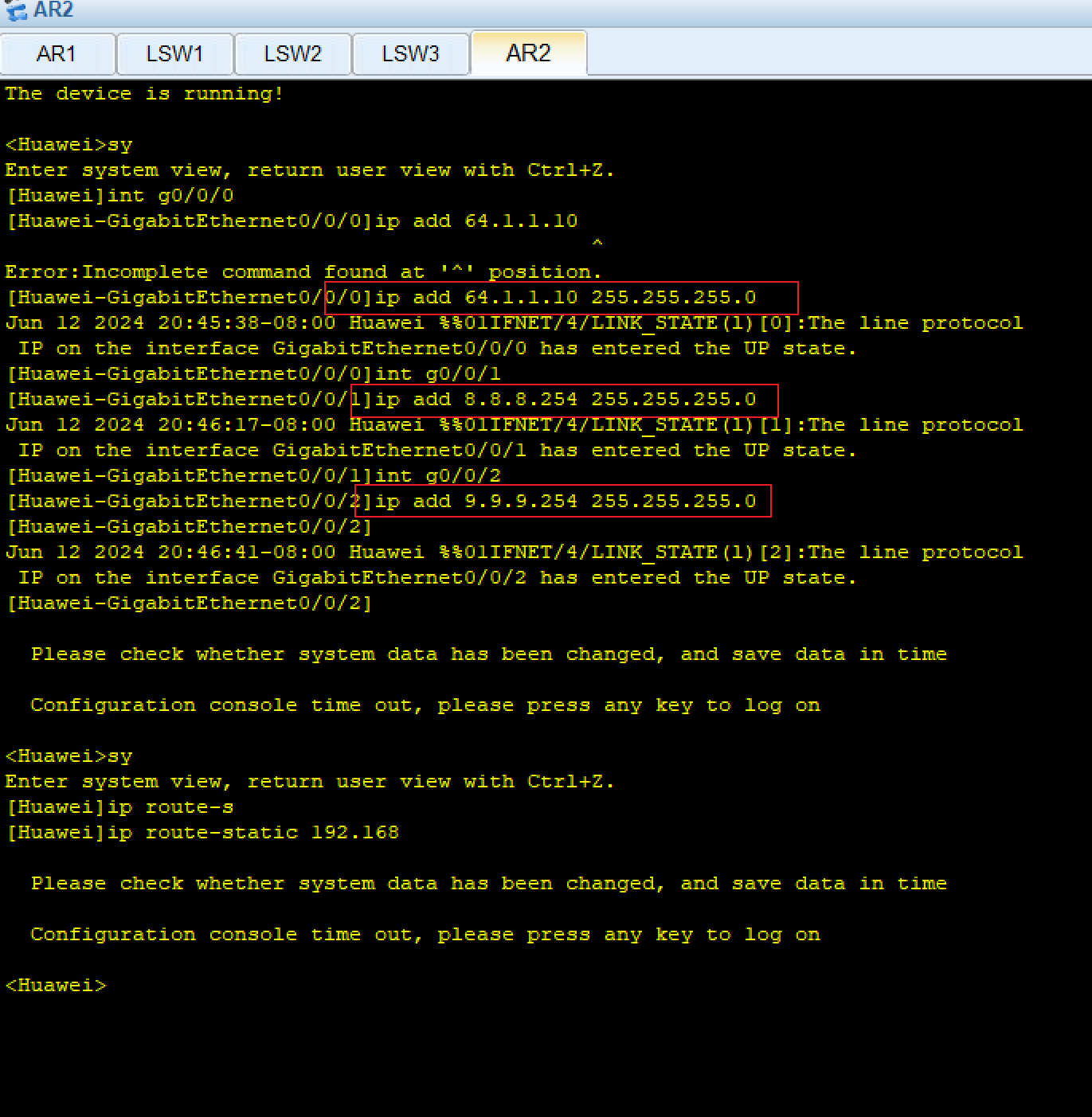Activate the AR2 tab
Viewport: 1092px width, 1117px height.
point(529,53)
